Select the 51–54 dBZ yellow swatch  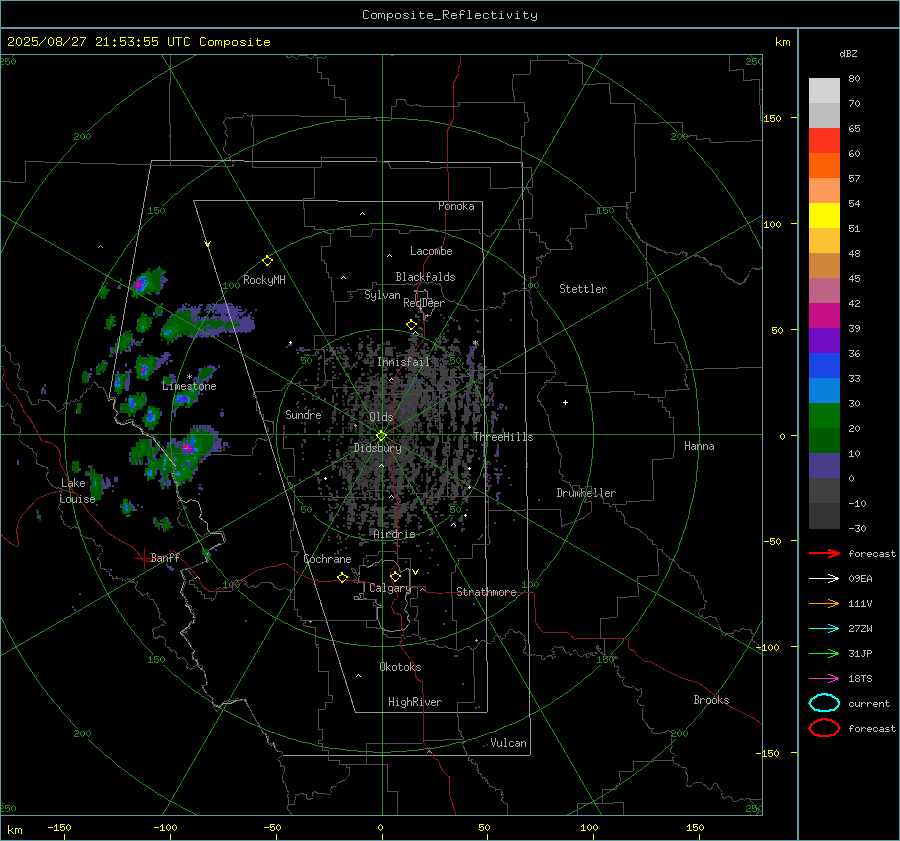tap(824, 216)
